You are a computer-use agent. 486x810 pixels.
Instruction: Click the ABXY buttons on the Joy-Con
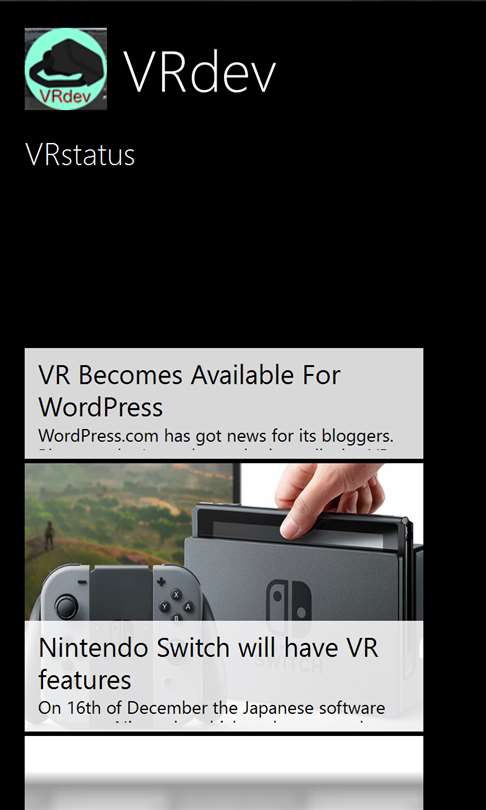point(177,606)
